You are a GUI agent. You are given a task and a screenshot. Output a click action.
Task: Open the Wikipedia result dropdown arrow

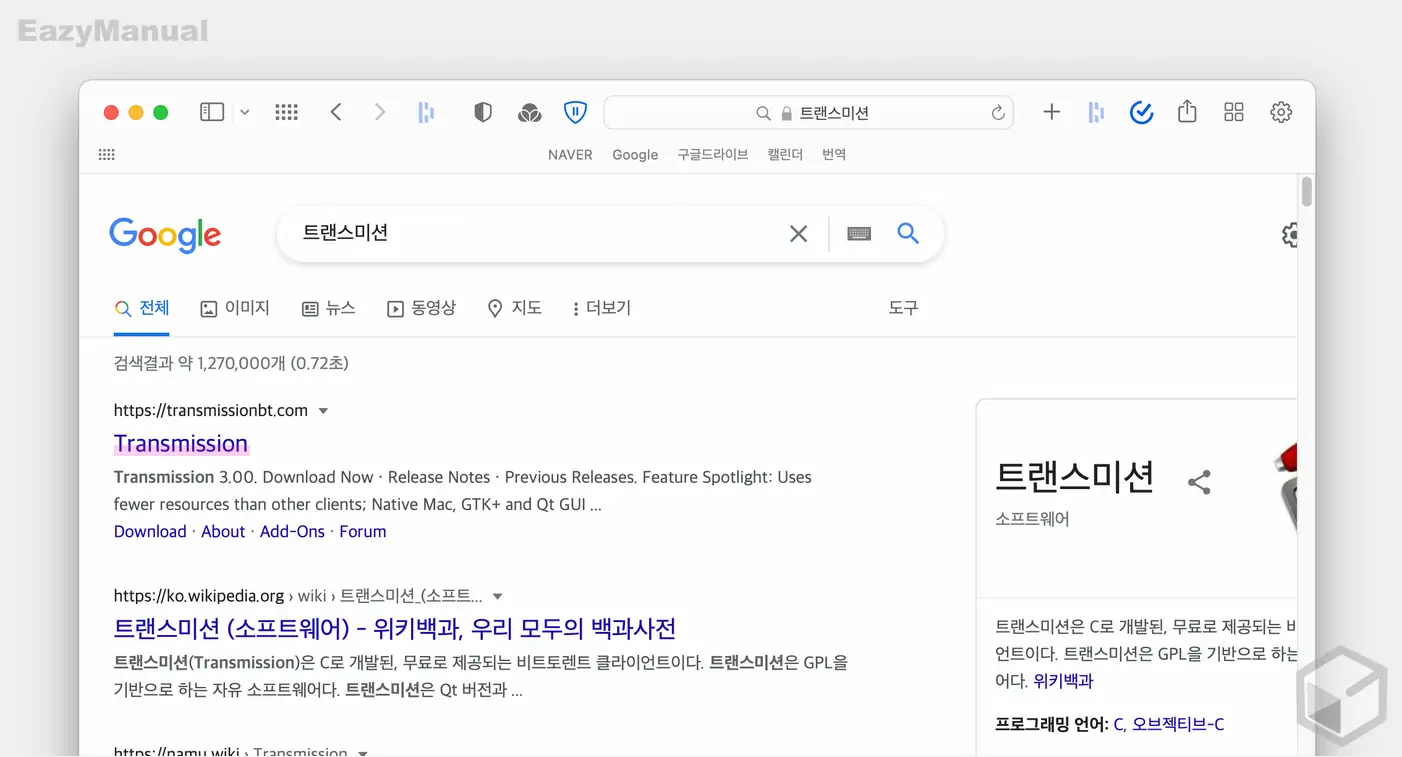click(497, 595)
